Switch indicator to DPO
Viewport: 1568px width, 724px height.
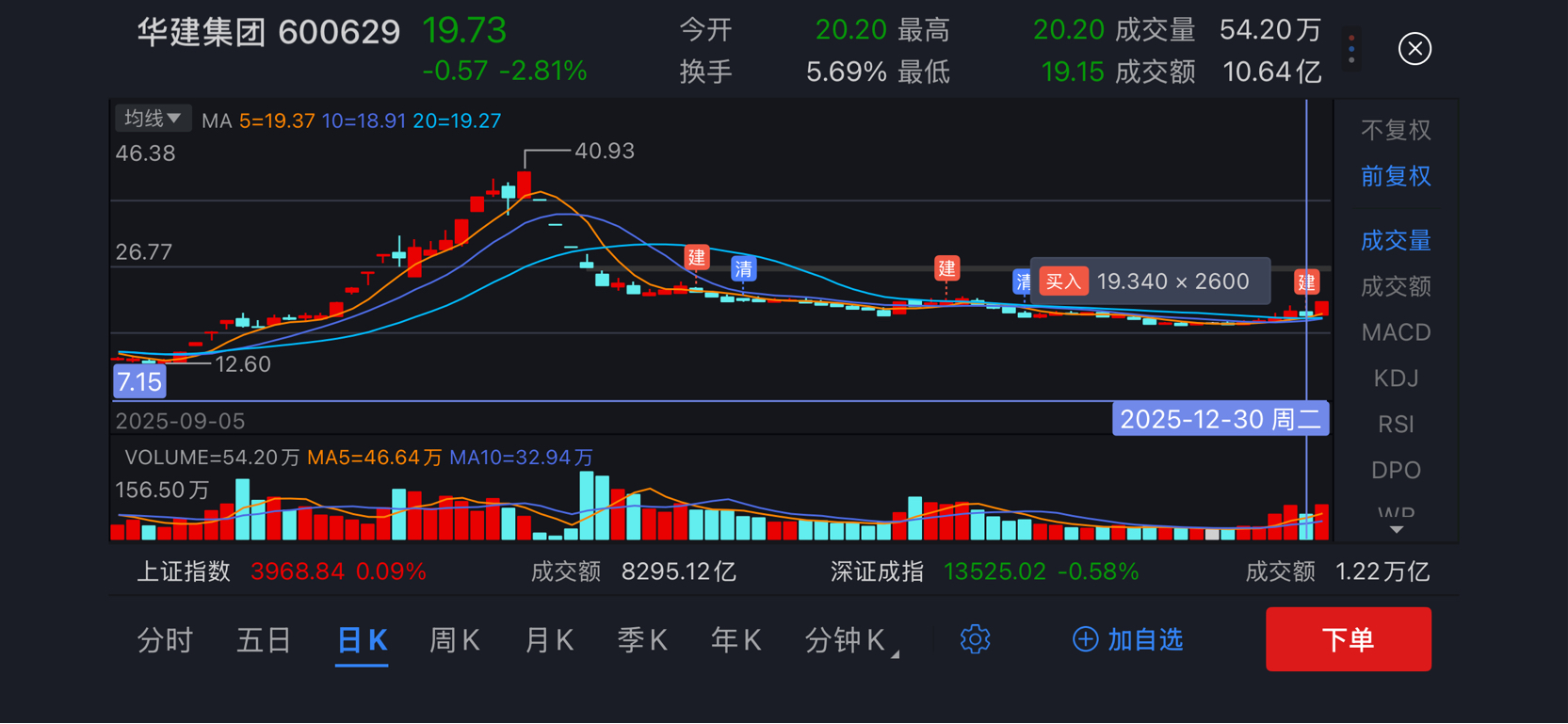pyautogui.click(x=1396, y=470)
